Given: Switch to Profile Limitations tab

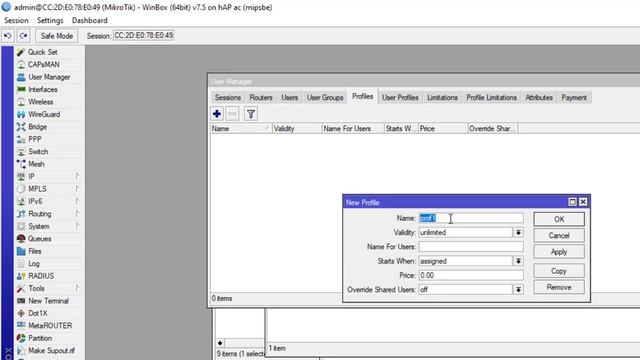Looking at the screenshot, I should pos(491,98).
